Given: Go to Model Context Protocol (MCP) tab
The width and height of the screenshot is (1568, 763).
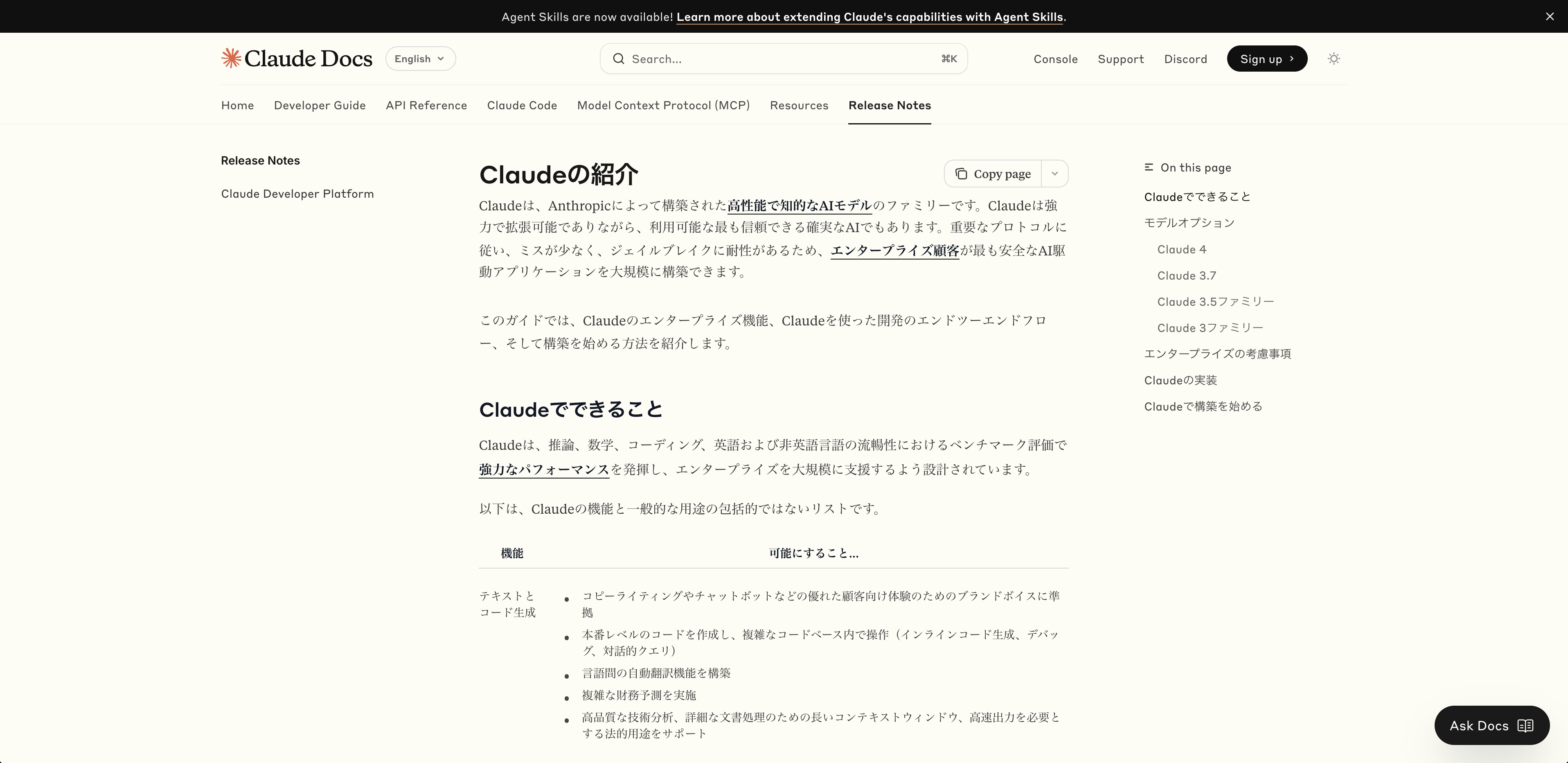Looking at the screenshot, I should point(663,105).
